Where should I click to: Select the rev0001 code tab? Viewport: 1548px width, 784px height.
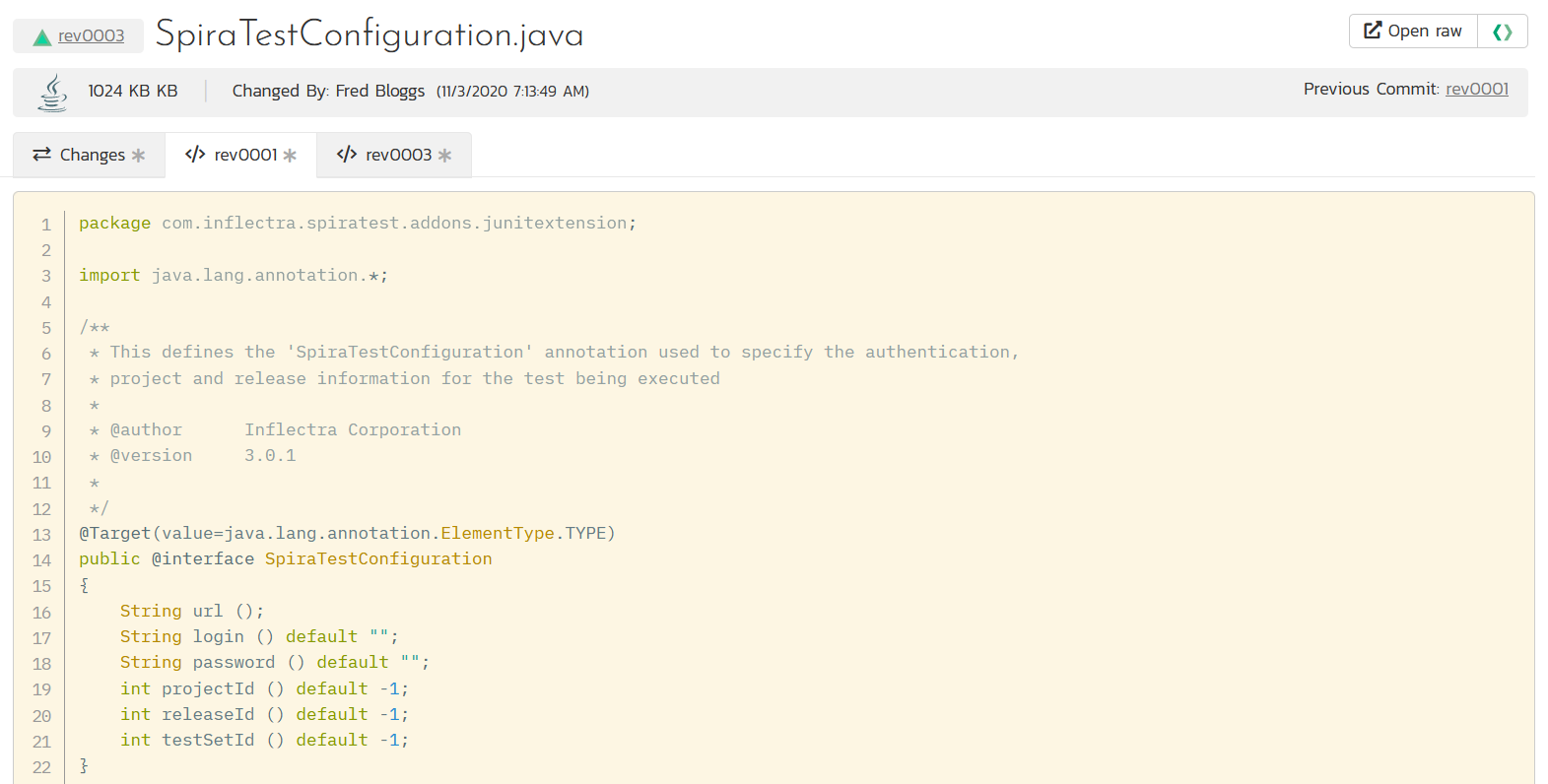coord(240,155)
